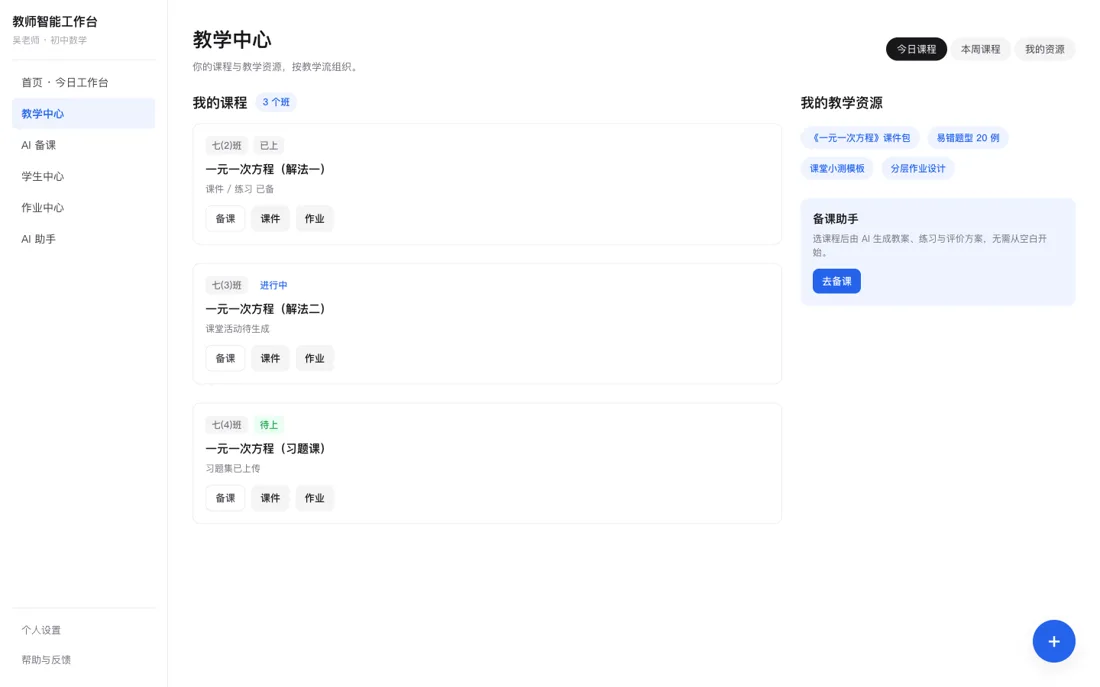Click 课件 for 七(2)班 course

270,219
